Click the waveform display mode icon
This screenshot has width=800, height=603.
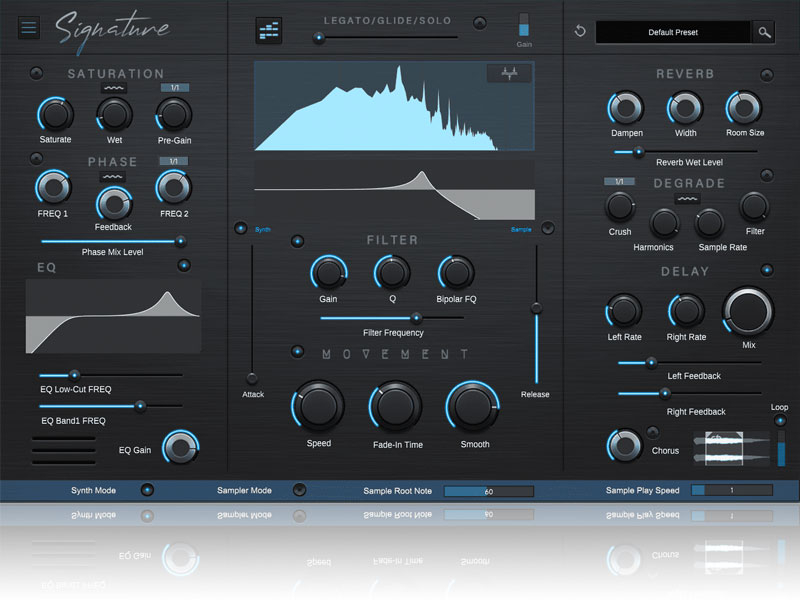tap(509, 73)
